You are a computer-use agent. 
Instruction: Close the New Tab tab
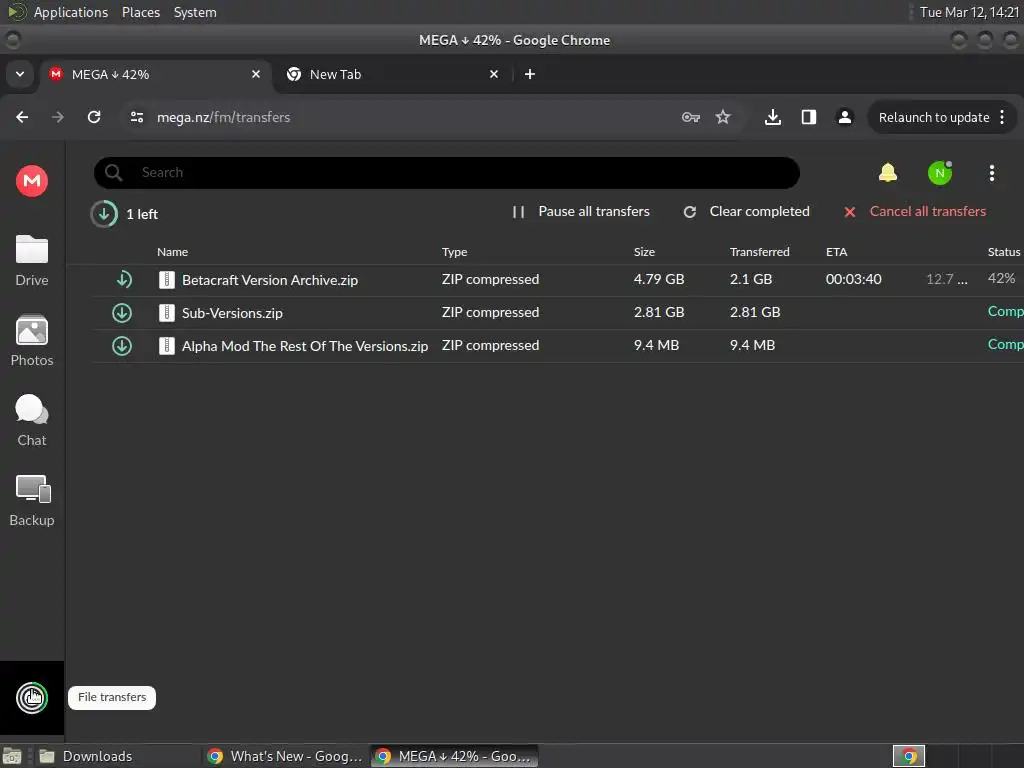(x=494, y=74)
